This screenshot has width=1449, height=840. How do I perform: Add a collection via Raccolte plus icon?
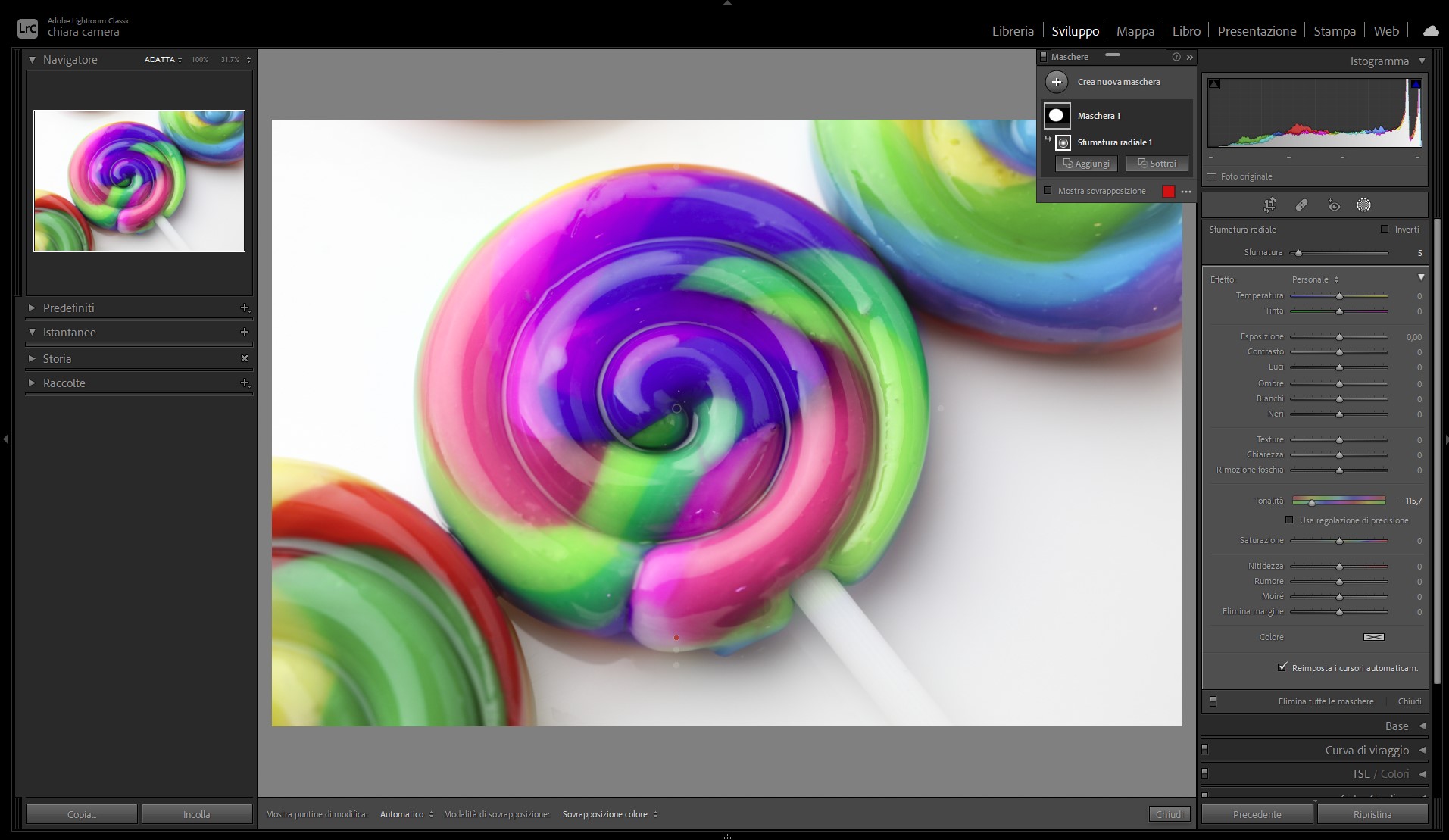[x=245, y=383]
